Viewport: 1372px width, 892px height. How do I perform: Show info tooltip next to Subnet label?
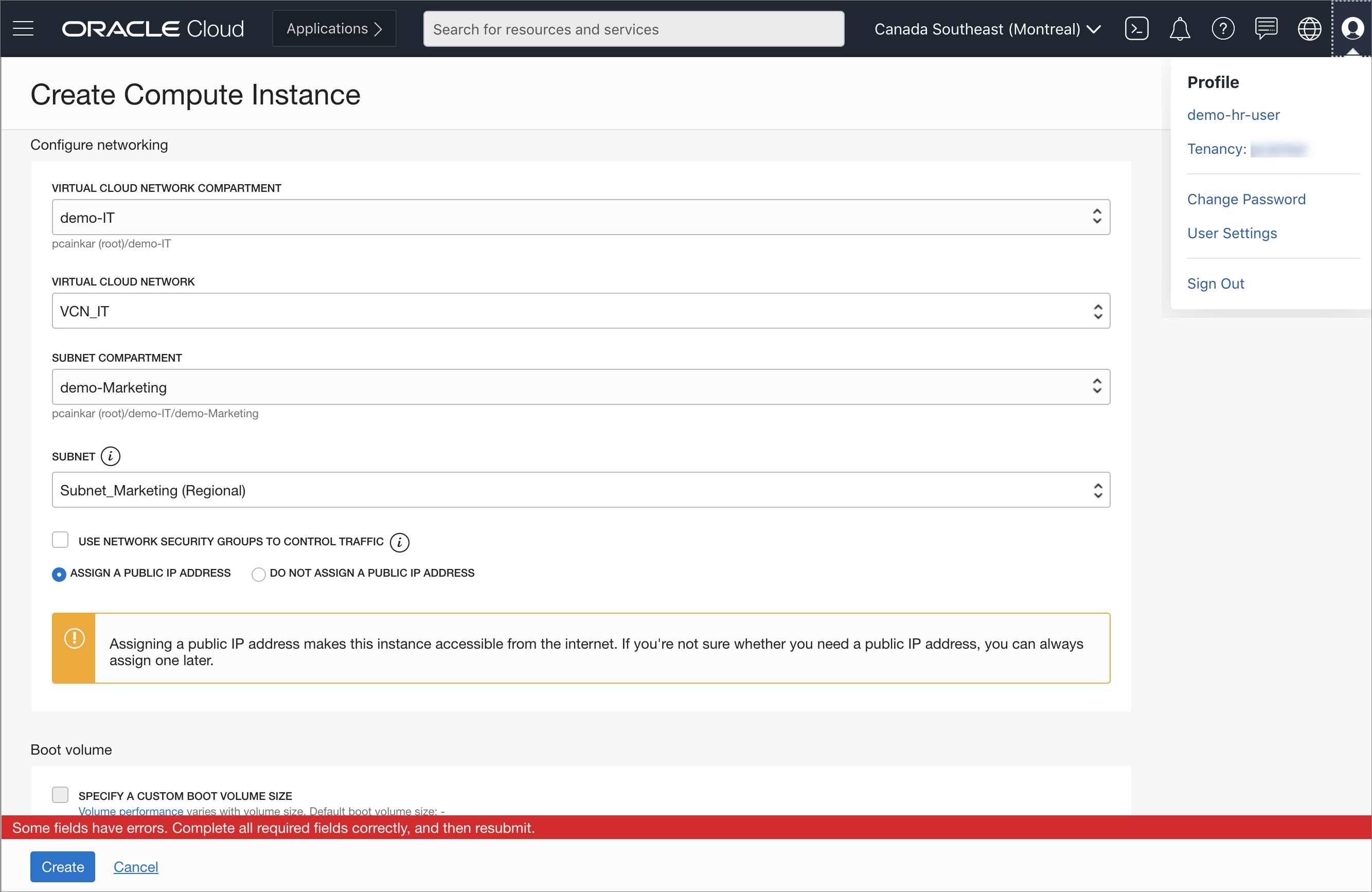(x=110, y=457)
